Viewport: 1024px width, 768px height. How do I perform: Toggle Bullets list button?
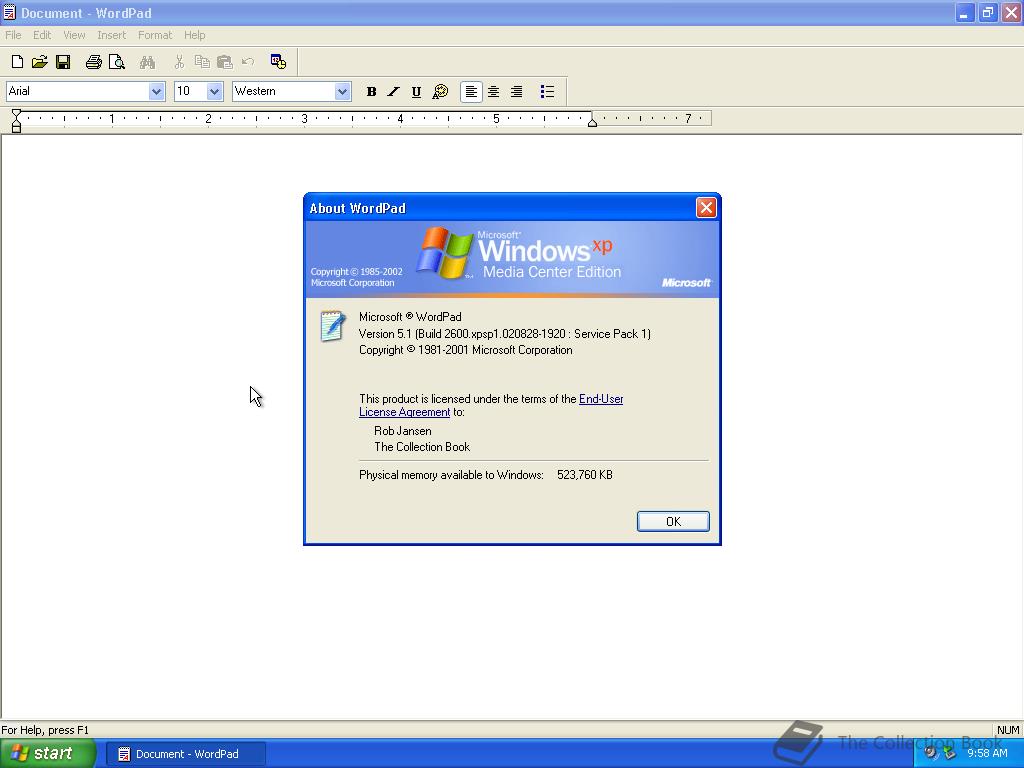(547, 91)
